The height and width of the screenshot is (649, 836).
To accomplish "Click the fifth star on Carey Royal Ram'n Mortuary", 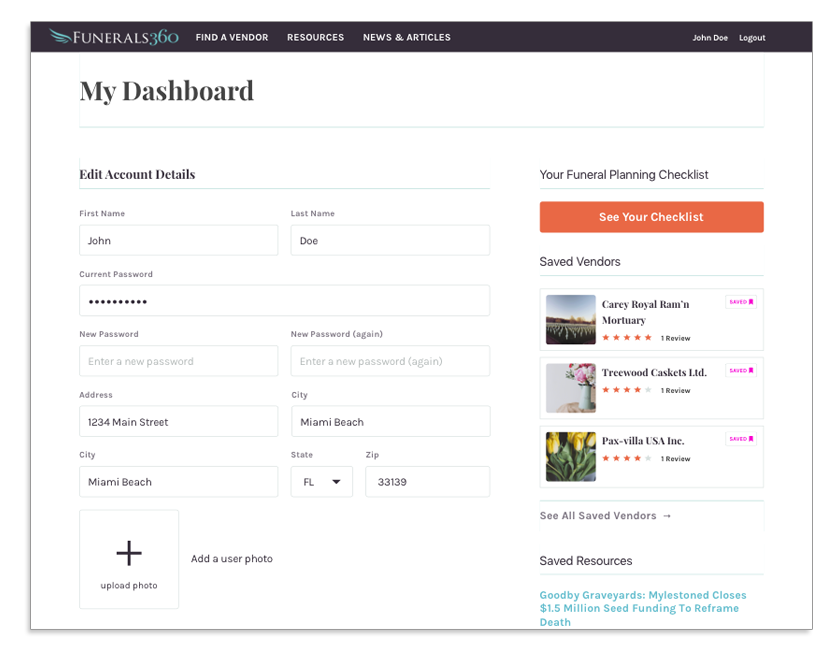I will (649, 338).
